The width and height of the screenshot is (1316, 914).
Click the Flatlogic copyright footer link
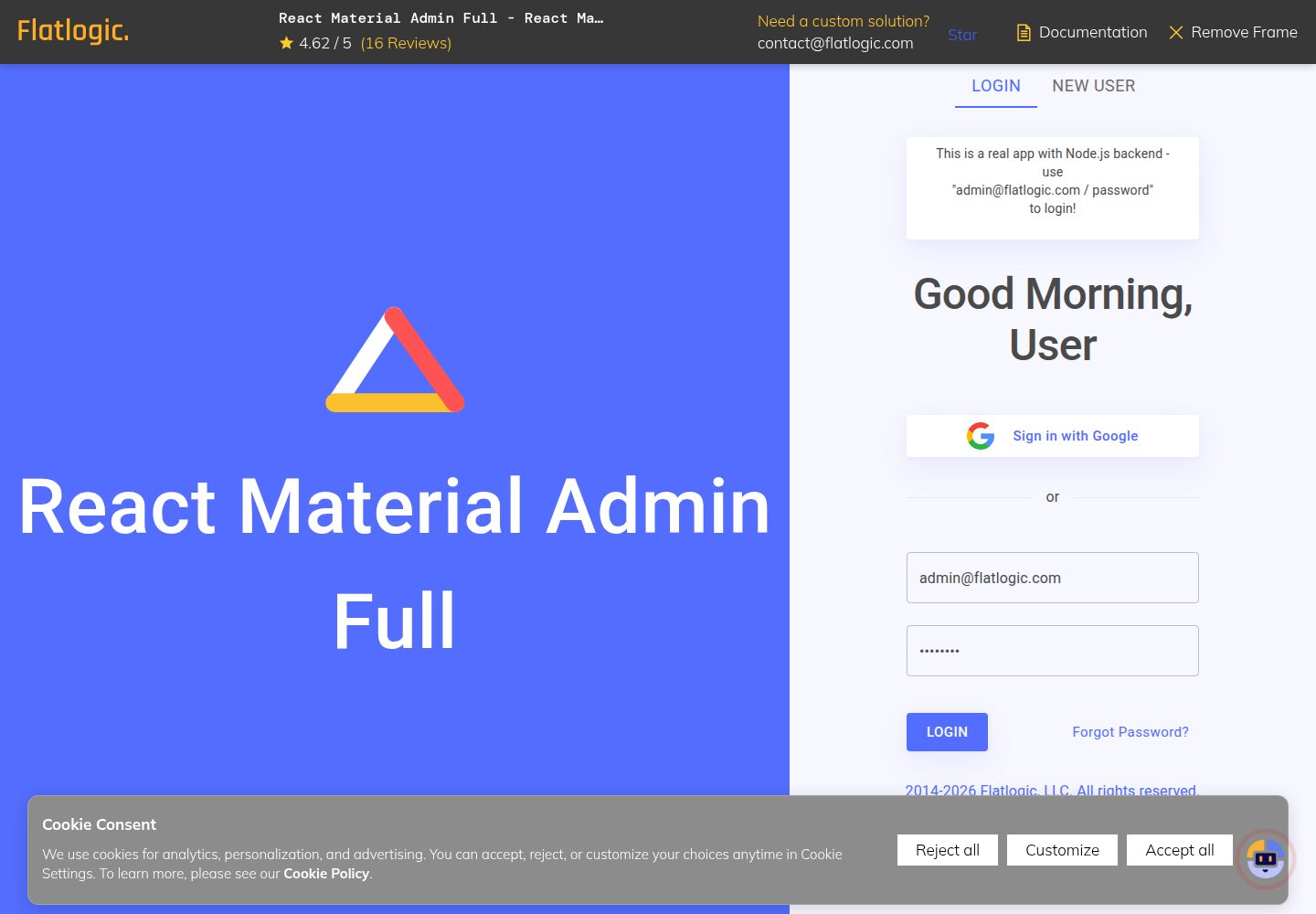pos(1052,790)
